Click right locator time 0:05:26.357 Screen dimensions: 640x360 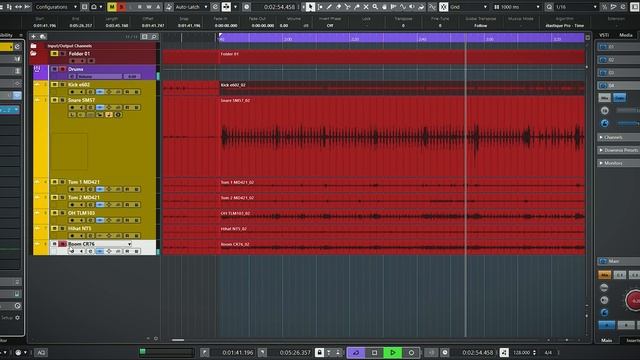click(295, 352)
